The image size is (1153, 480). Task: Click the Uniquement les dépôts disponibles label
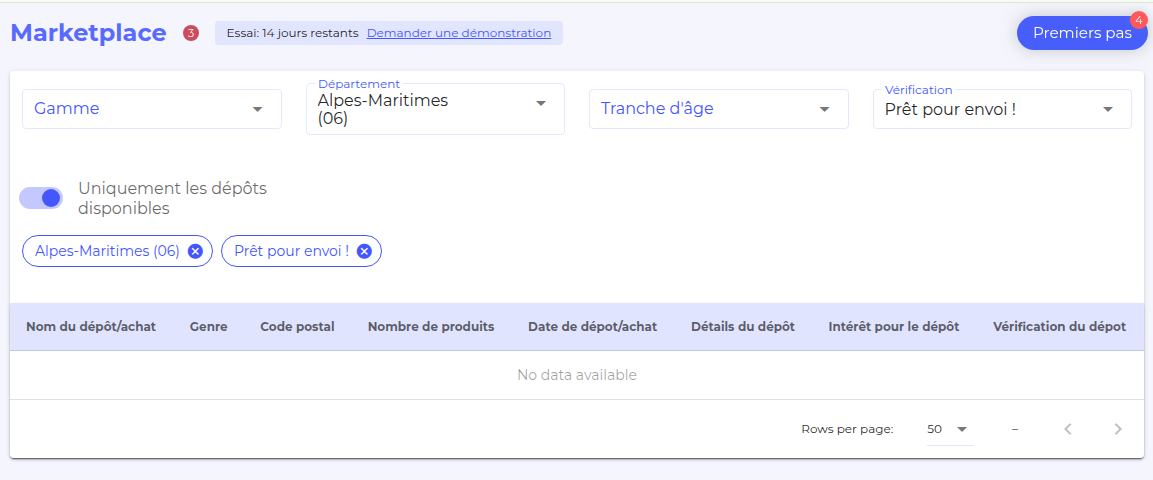tap(172, 198)
